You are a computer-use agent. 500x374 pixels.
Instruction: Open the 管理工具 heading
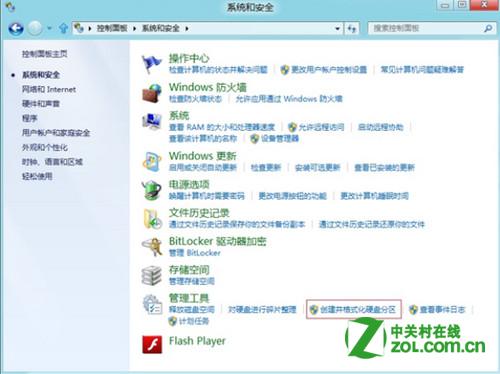click(189, 298)
